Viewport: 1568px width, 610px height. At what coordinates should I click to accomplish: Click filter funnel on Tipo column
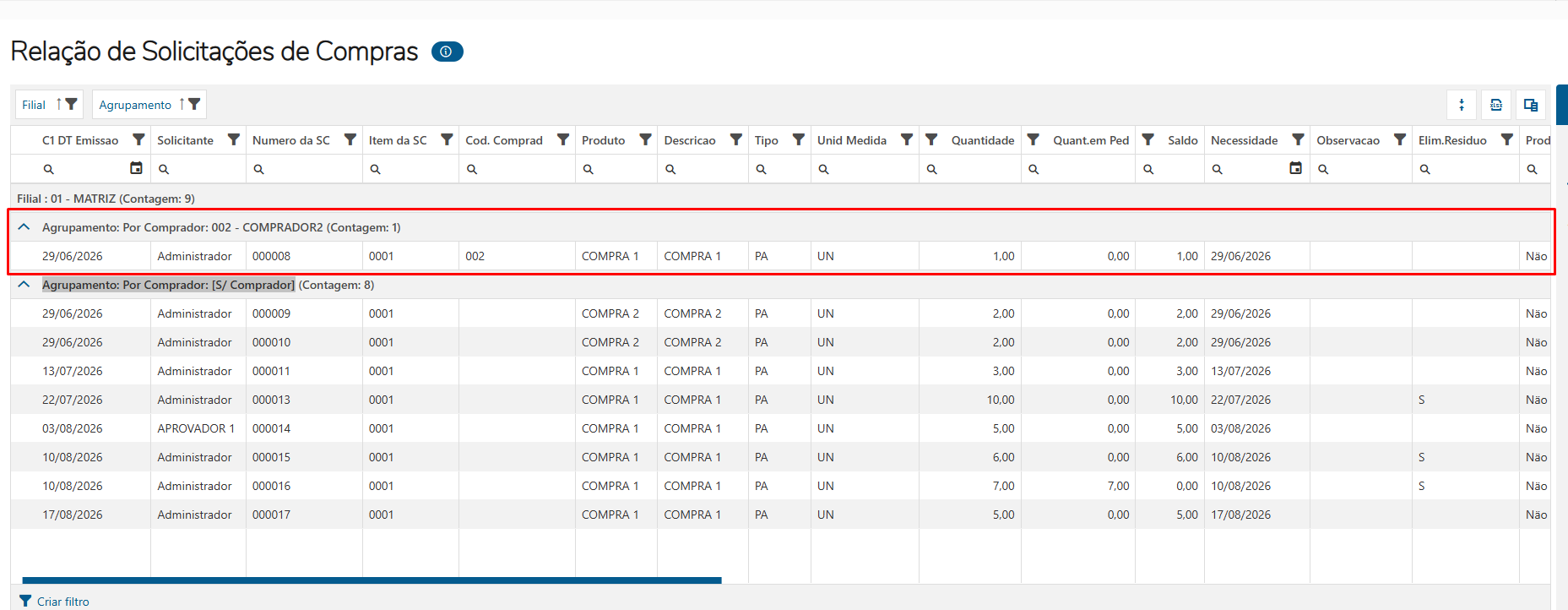coord(798,139)
